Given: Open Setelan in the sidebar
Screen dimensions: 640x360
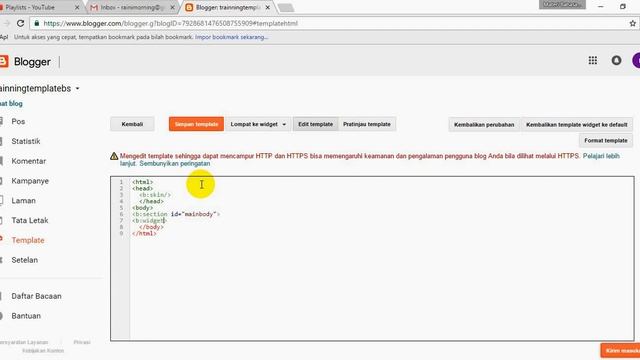Looking at the screenshot, I should pyautogui.click(x=24, y=260).
